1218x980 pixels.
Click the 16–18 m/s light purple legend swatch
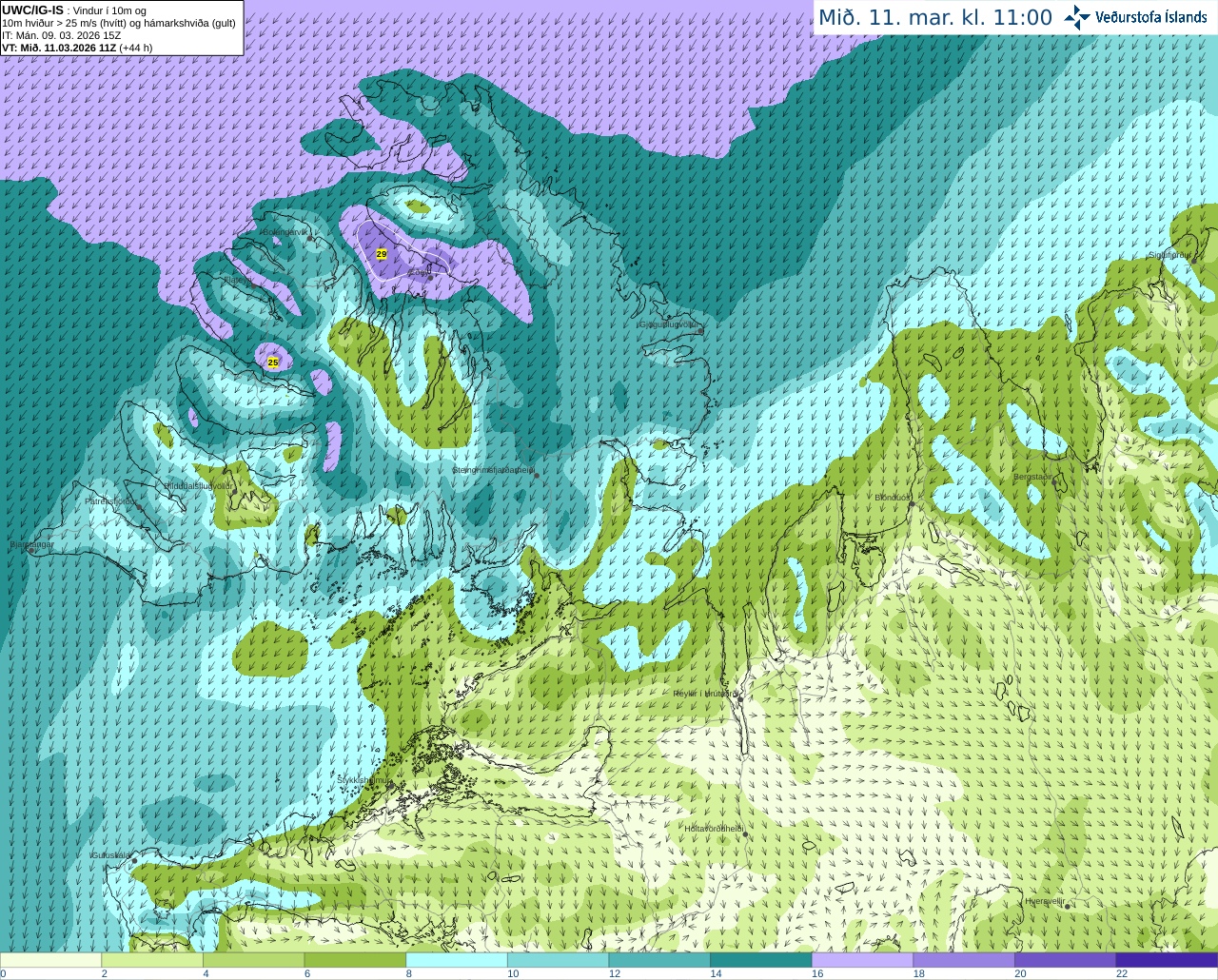coord(863,960)
